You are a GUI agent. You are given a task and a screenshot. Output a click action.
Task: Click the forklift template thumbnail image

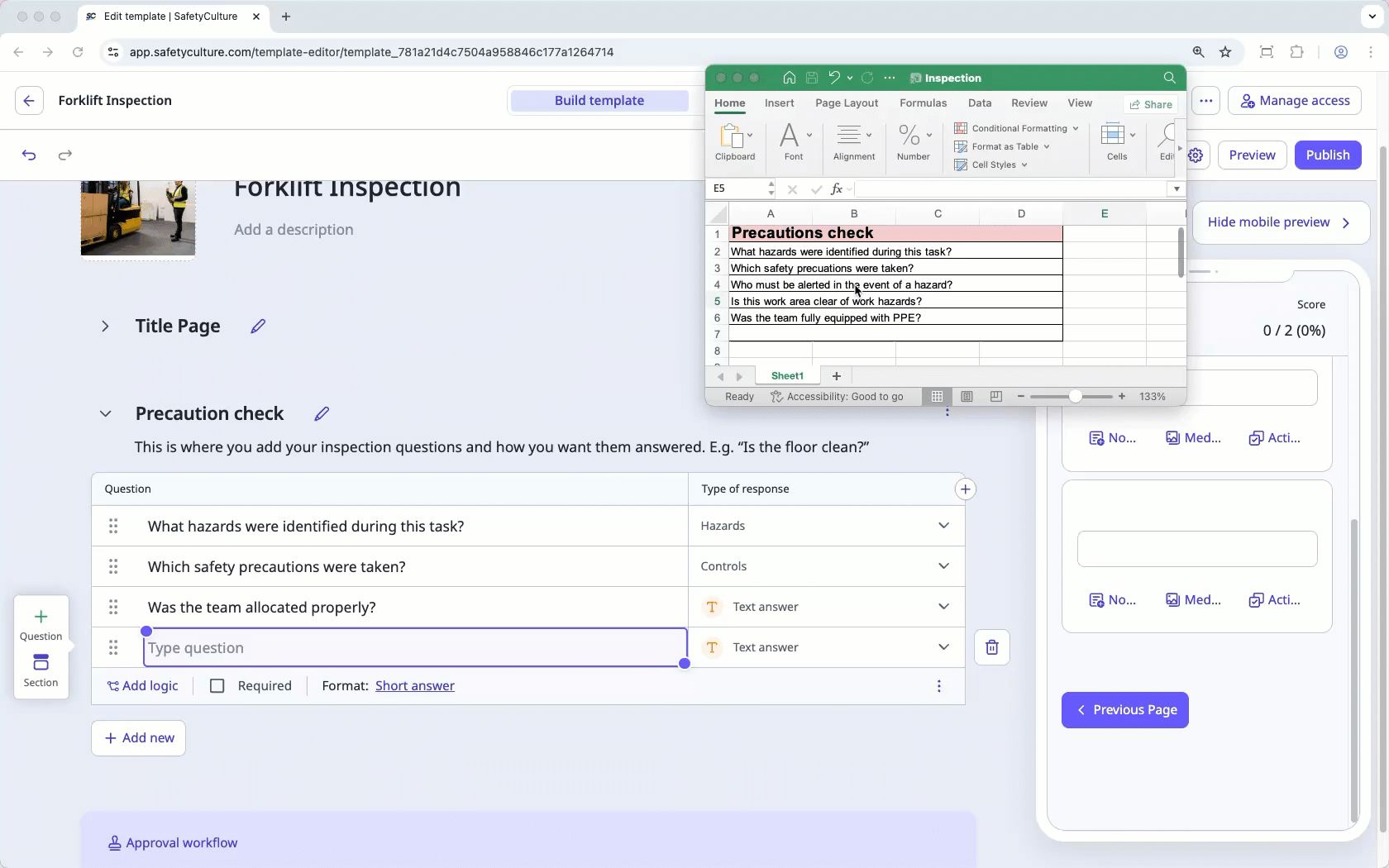138,217
